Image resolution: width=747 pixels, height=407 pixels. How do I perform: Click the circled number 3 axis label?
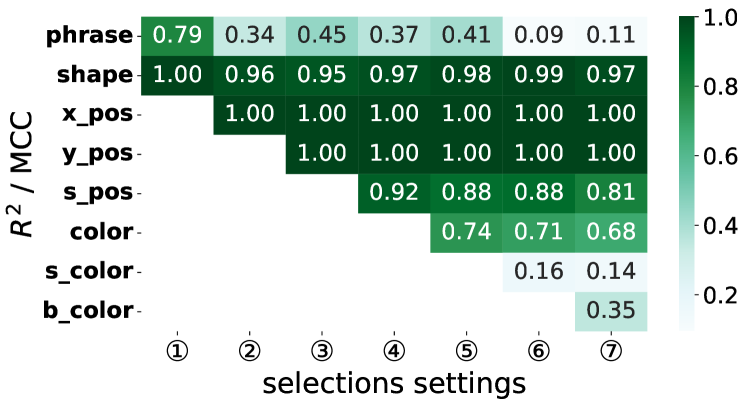pos(321,351)
